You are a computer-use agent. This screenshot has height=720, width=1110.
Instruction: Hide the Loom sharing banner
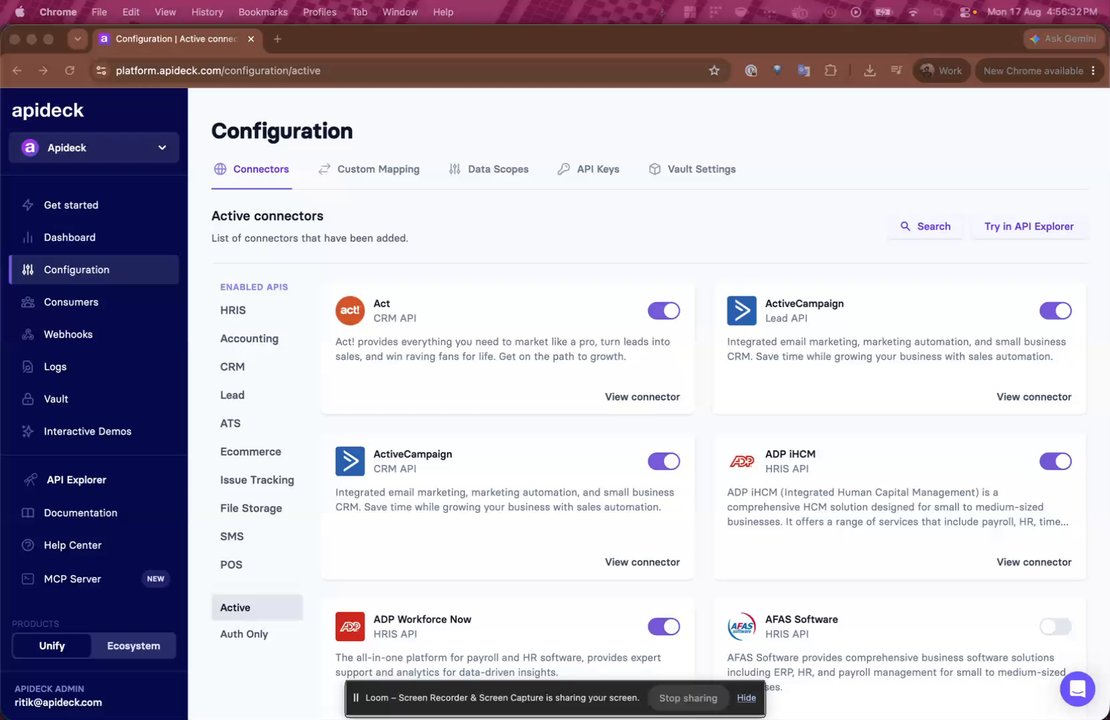click(746, 698)
